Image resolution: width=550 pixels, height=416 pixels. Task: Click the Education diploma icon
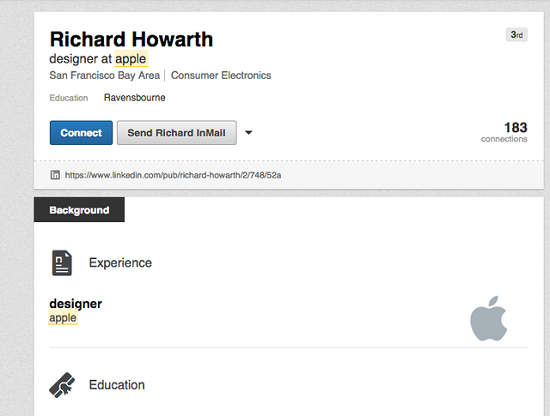(x=62, y=385)
